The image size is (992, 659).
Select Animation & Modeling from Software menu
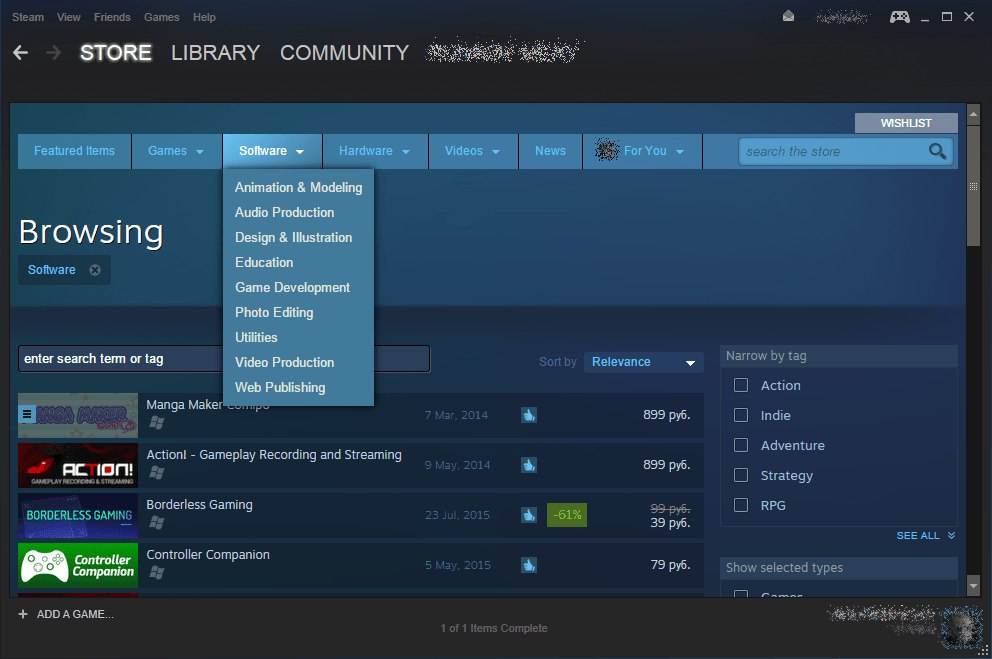[299, 187]
